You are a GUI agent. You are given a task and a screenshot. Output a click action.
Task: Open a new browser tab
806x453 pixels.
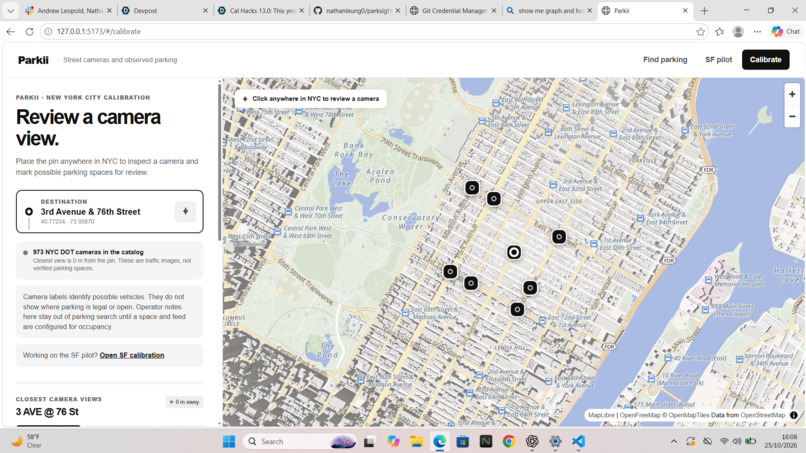click(704, 10)
